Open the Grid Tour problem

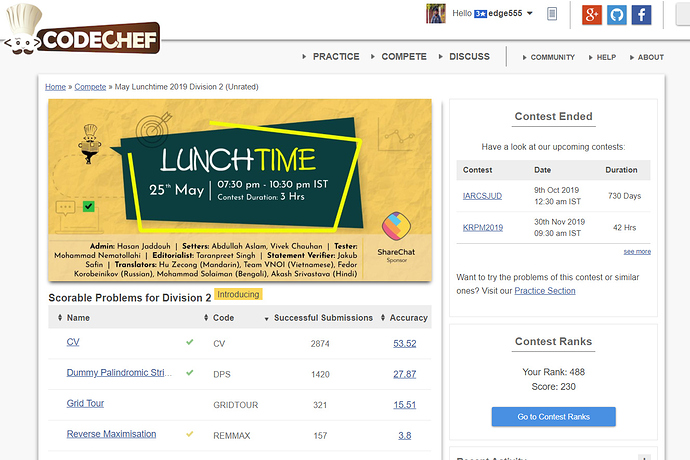tap(85, 403)
